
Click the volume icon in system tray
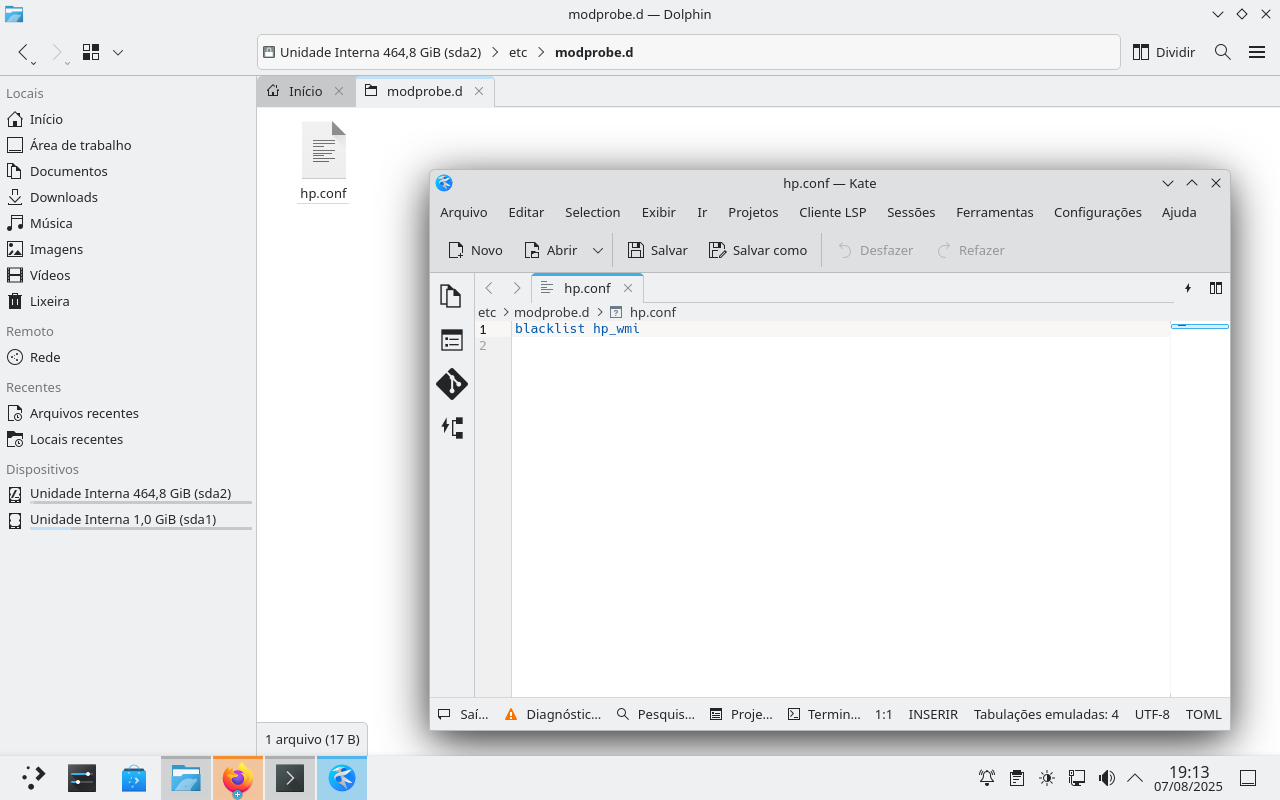1106,778
